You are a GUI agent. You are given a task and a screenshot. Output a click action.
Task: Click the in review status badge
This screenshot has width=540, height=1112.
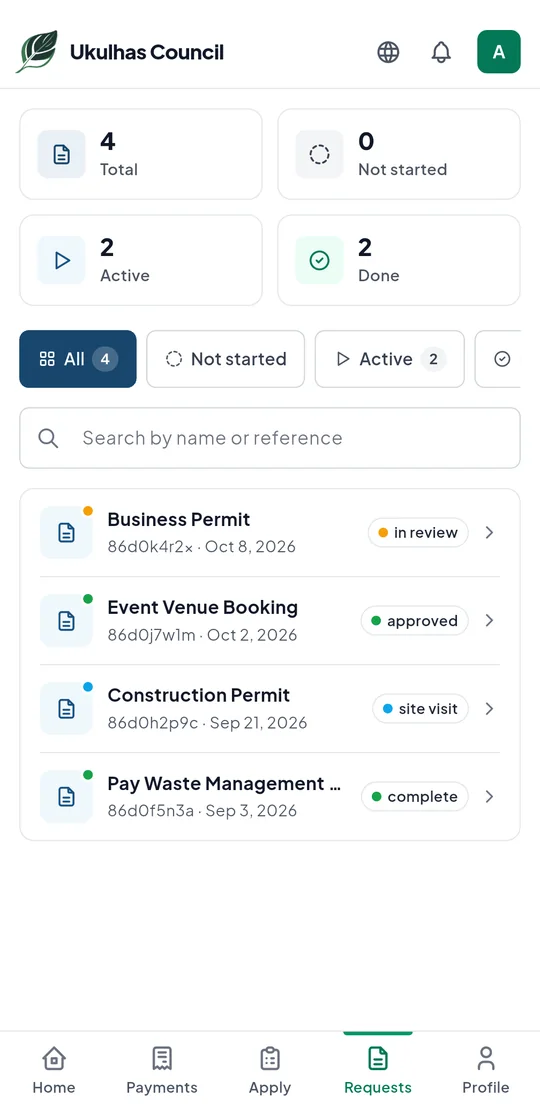click(x=418, y=533)
